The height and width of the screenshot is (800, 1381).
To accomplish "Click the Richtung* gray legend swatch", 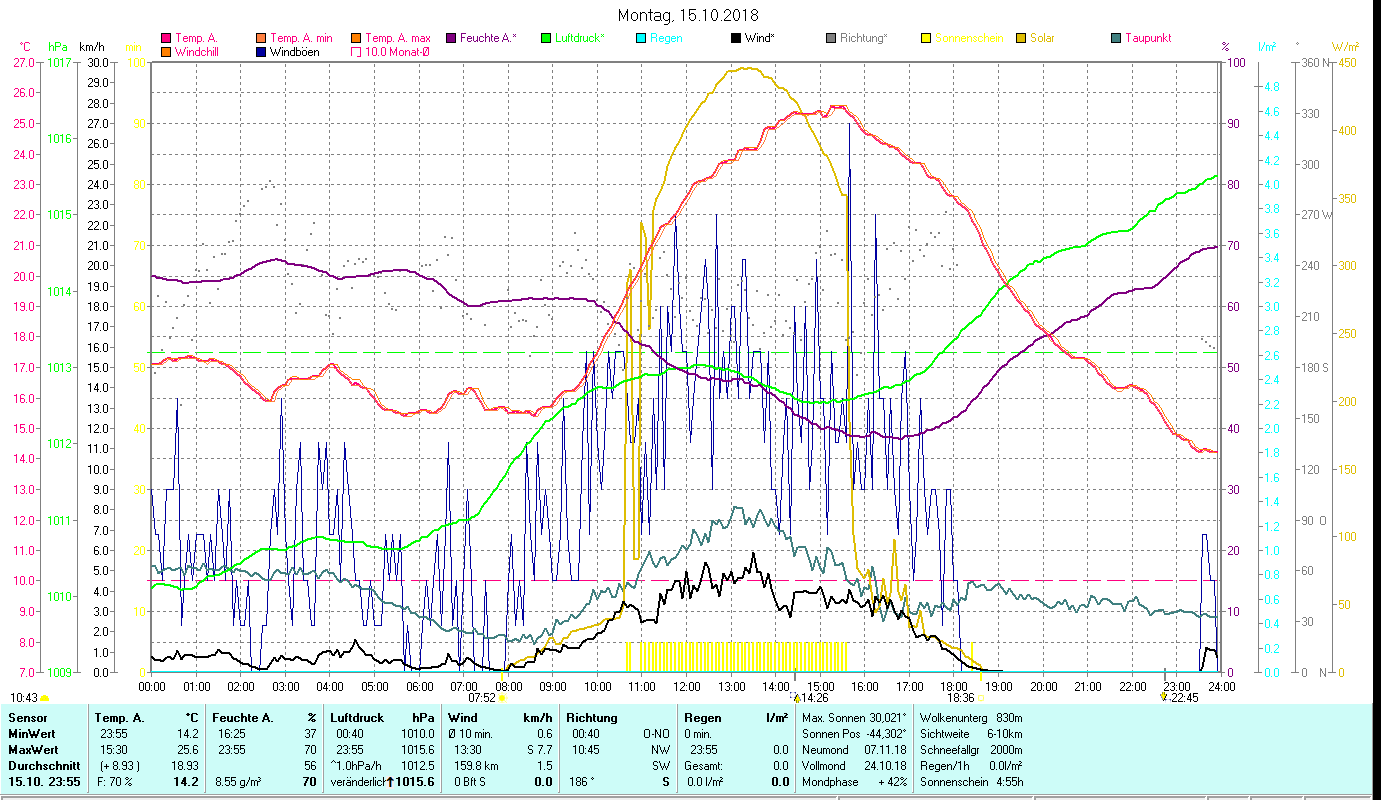I will click(831, 38).
